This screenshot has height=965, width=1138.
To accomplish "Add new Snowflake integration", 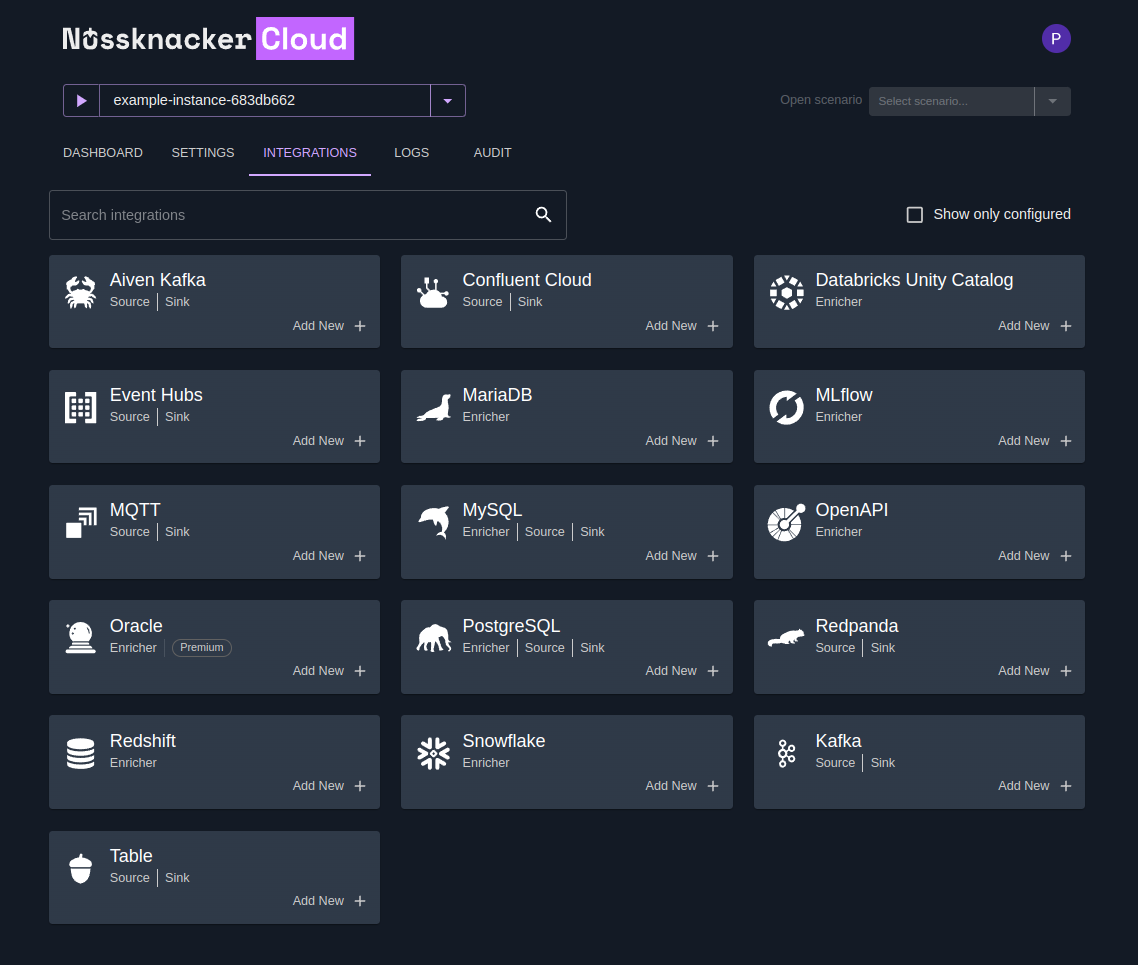I will click(x=681, y=786).
